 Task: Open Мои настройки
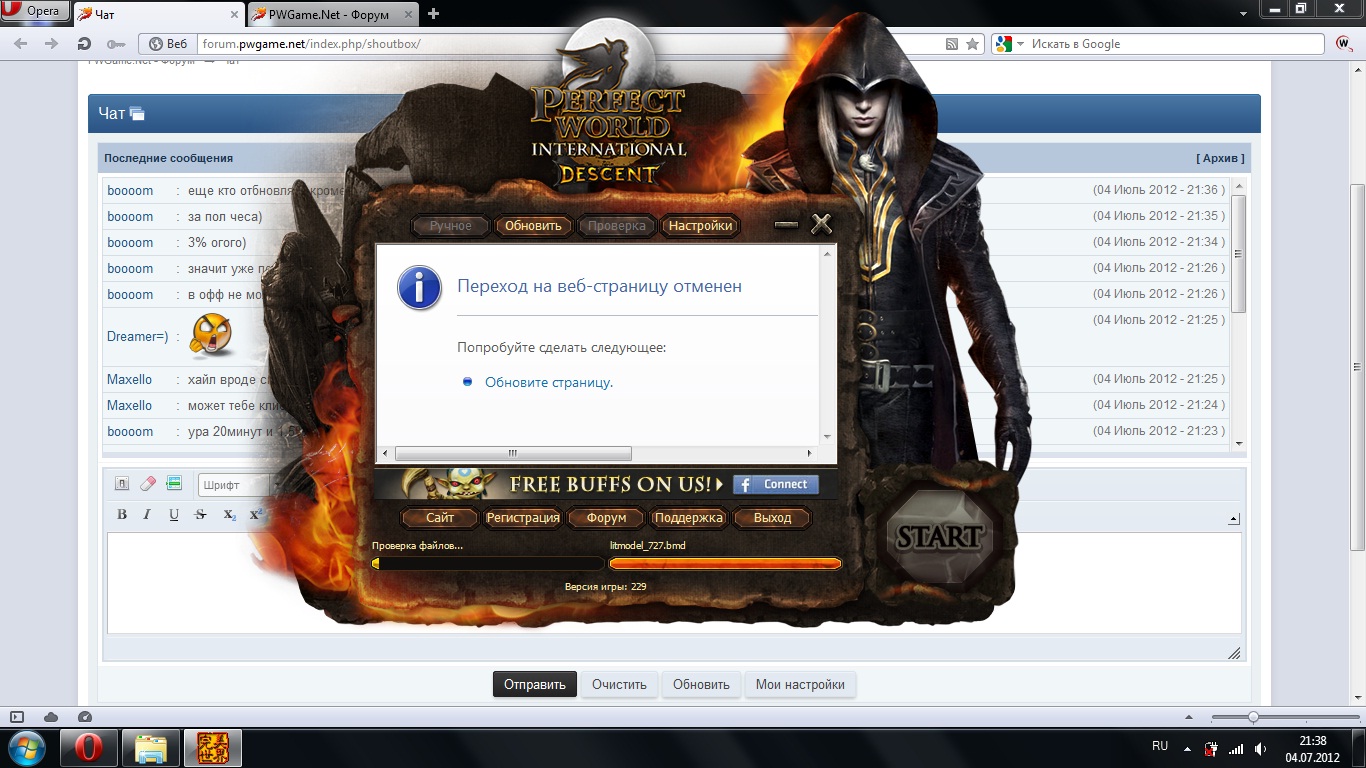(800, 684)
